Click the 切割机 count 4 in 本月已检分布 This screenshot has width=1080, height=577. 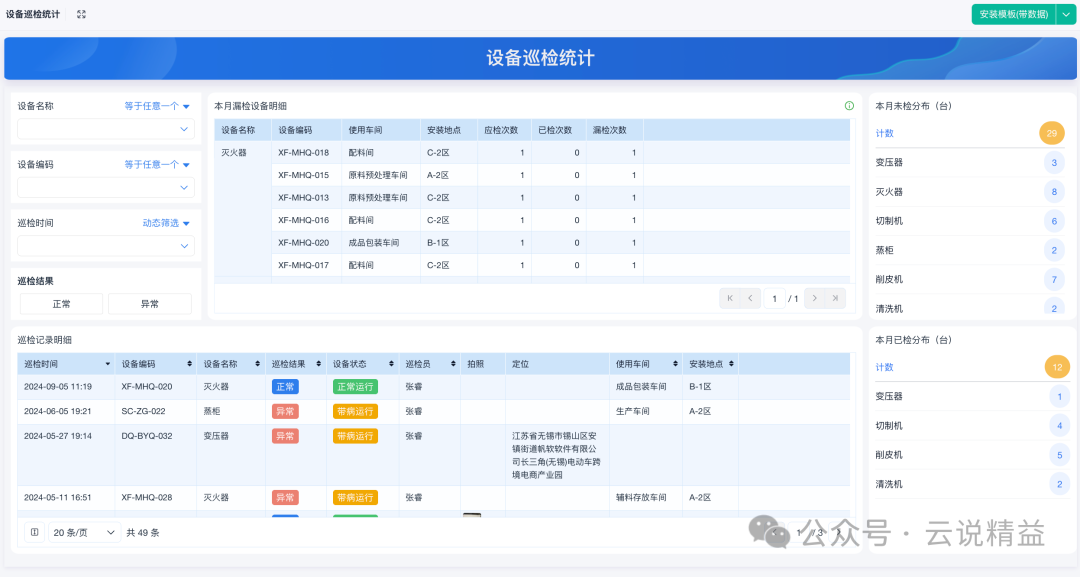[x=1059, y=426]
